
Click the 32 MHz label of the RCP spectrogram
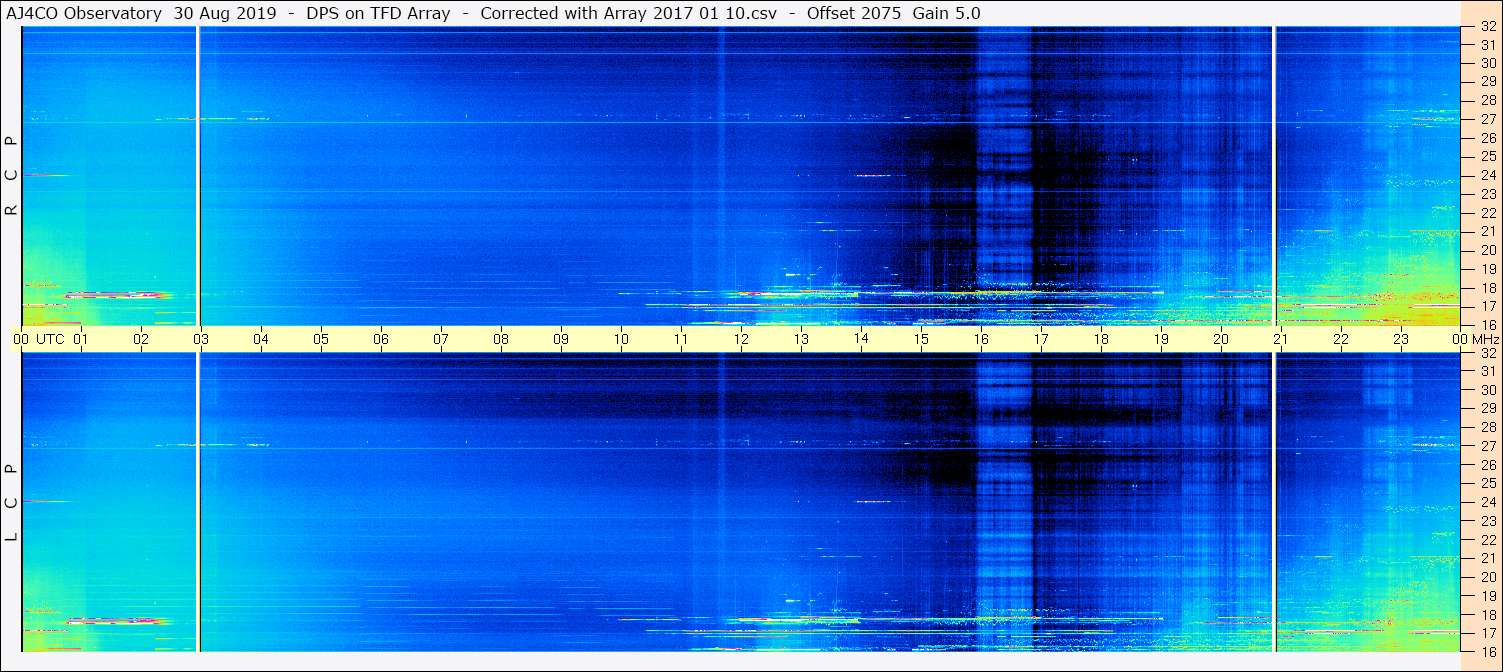click(1487, 27)
